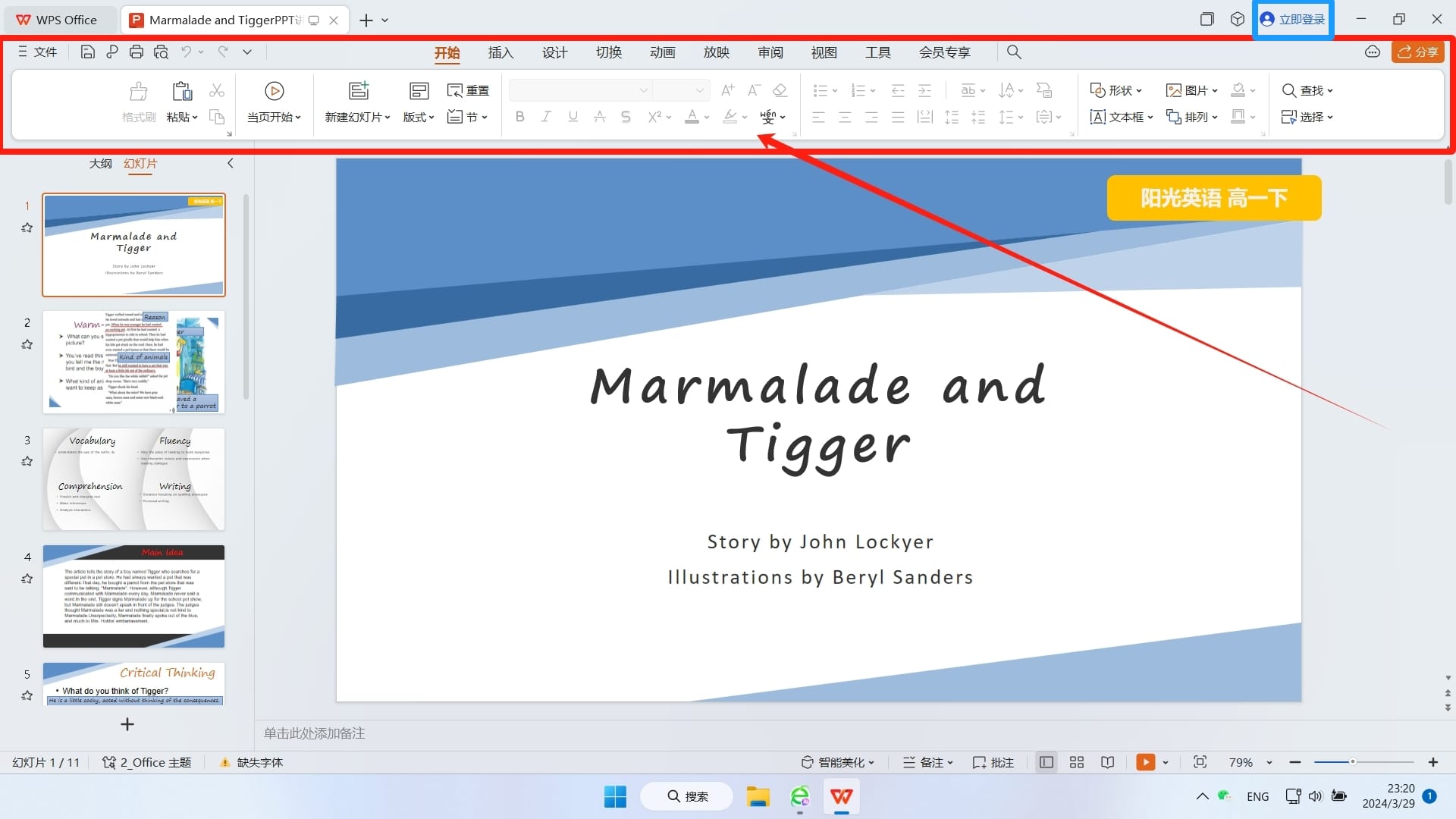The height and width of the screenshot is (819, 1456).
Task: Click the orange Share (分享) button
Action: 1417,52
